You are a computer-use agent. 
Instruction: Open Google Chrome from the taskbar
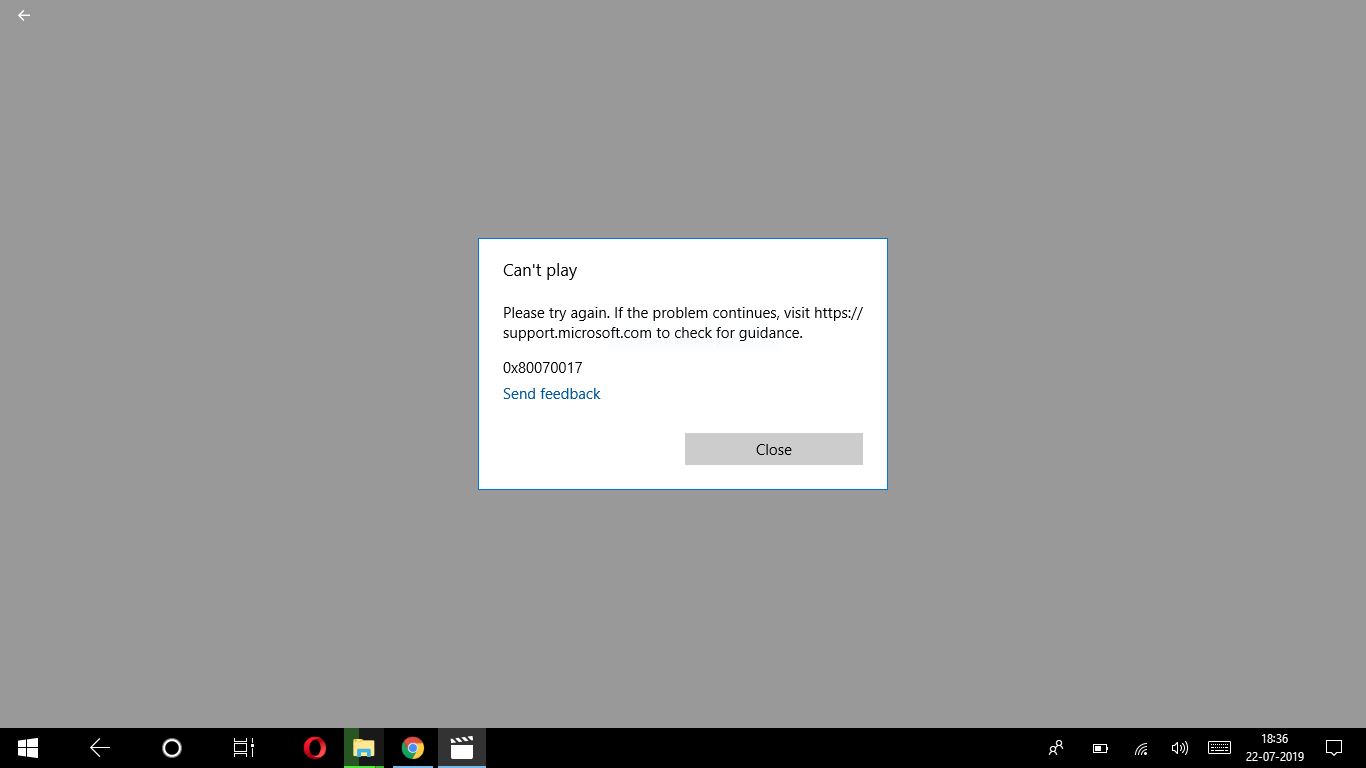pyautogui.click(x=412, y=747)
